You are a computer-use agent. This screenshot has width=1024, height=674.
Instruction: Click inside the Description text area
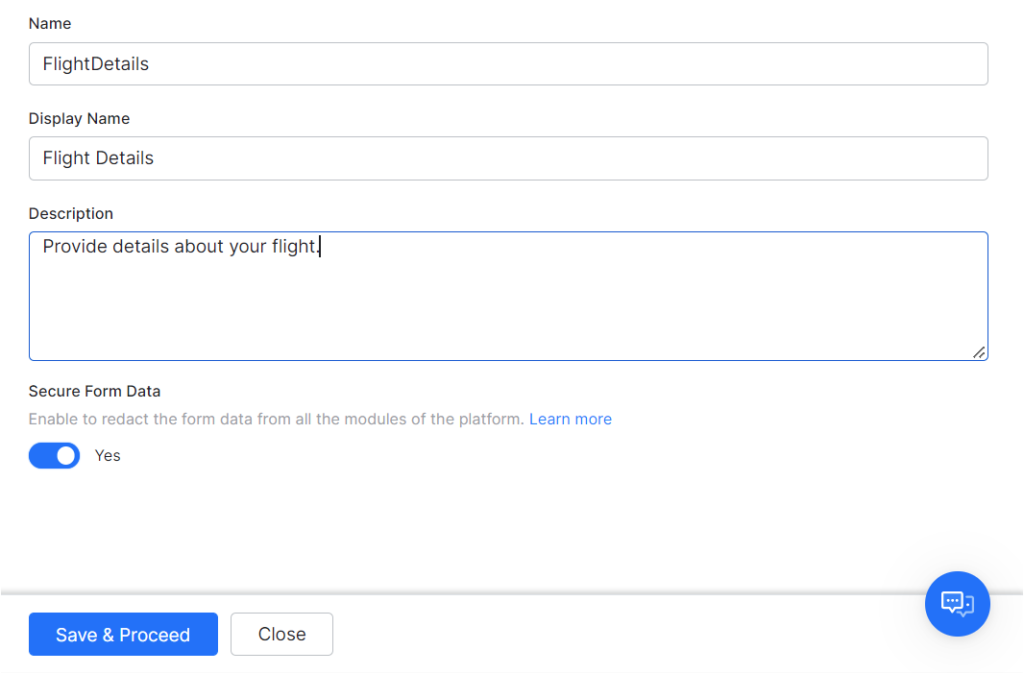(x=508, y=296)
